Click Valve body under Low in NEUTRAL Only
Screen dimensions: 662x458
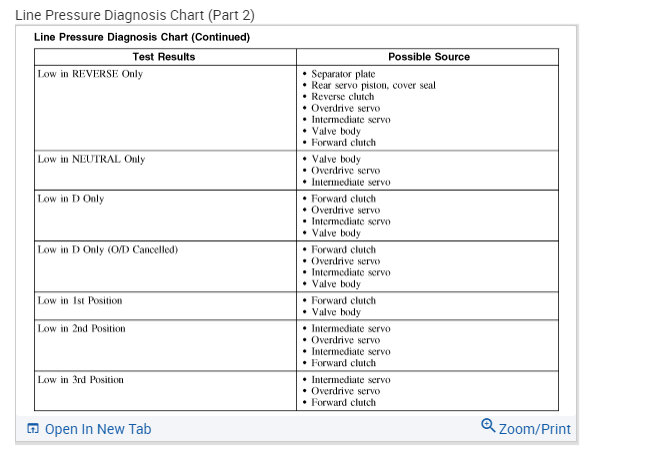tap(336, 159)
